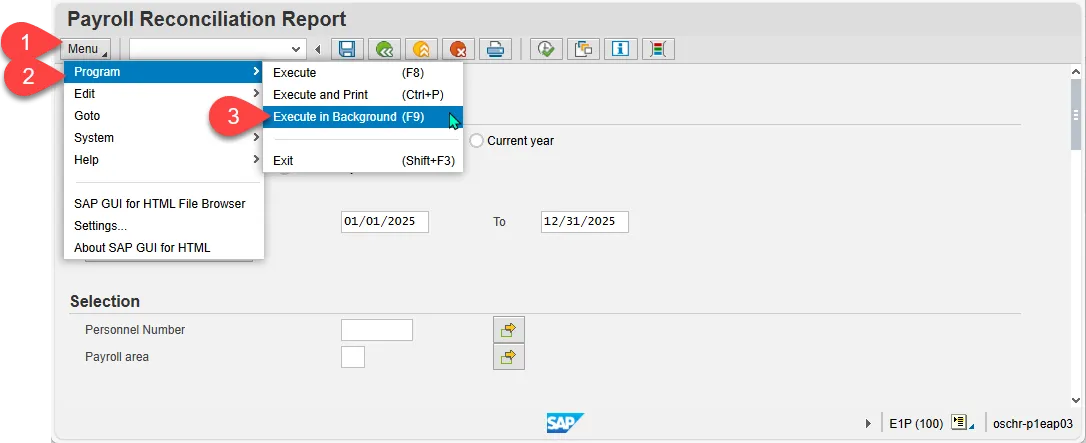Click the yellow Exit (up arrows) toolbar icon

pyautogui.click(x=421, y=49)
